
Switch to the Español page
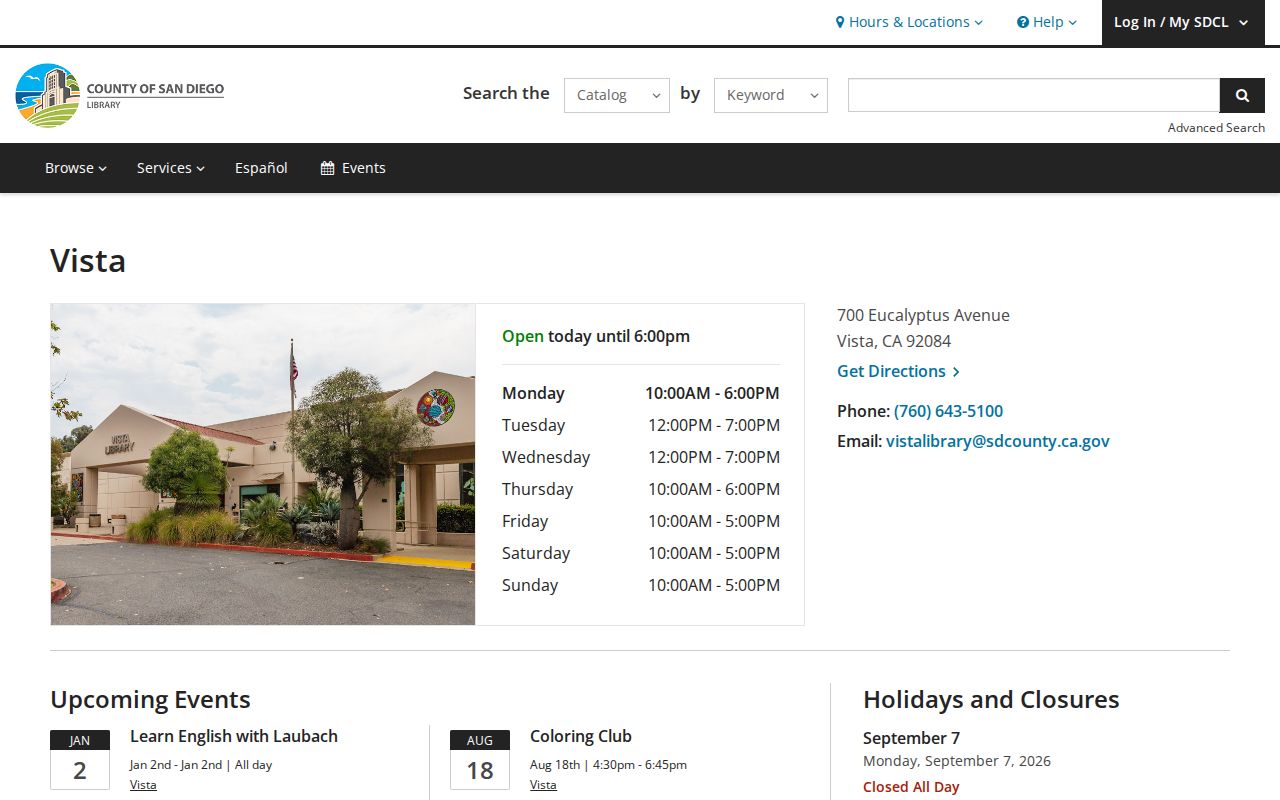[x=261, y=168]
